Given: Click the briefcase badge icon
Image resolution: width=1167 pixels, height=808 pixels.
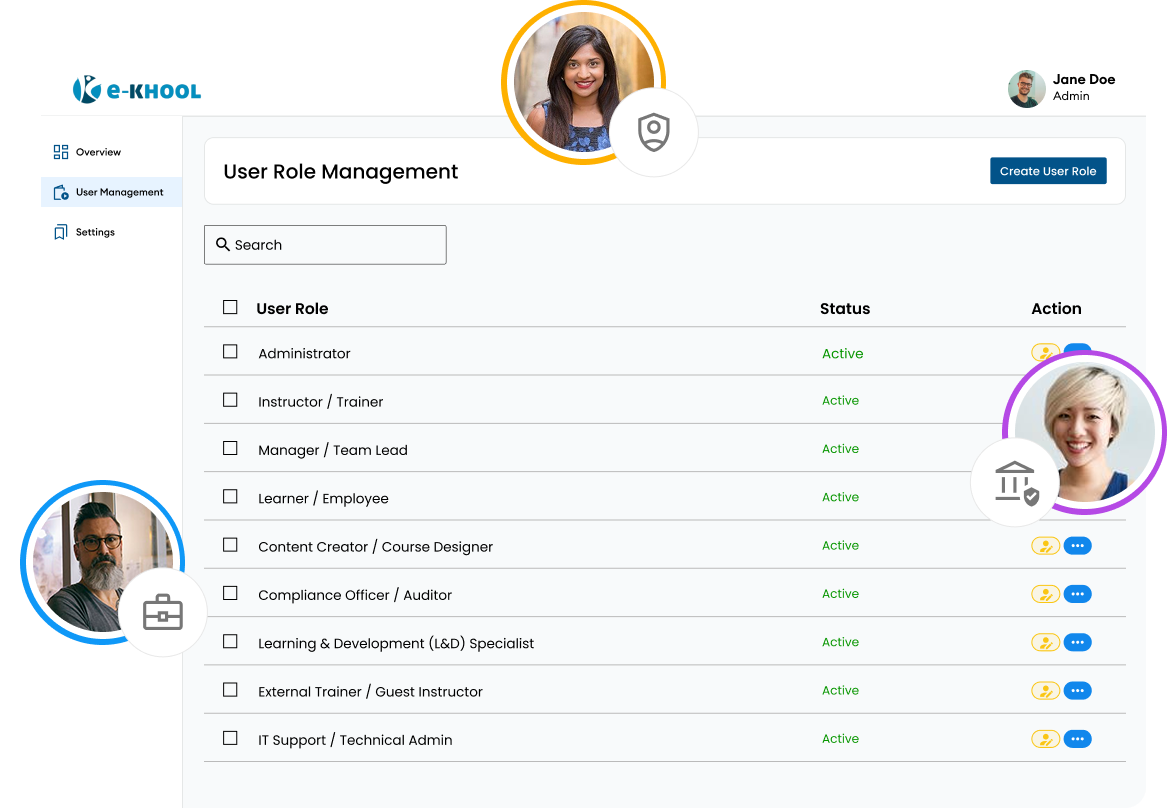Looking at the screenshot, I should [x=163, y=612].
